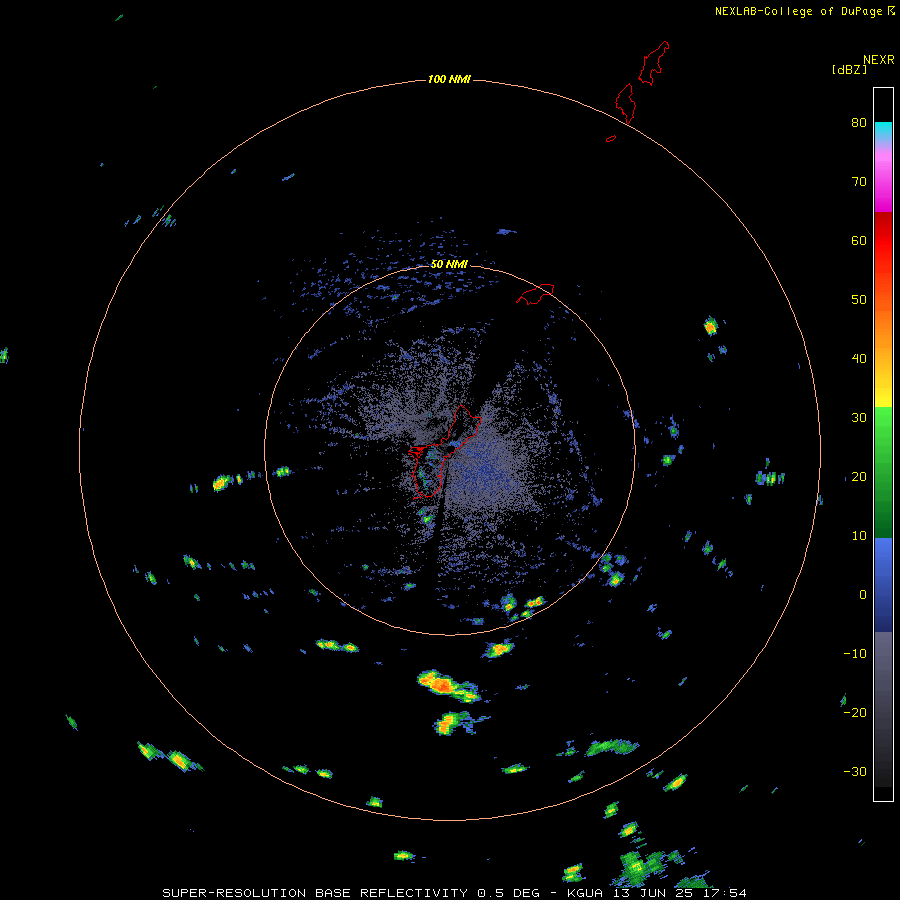
Task: Click the 80 value on the dBZ scale
Action: [x=859, y=122]
